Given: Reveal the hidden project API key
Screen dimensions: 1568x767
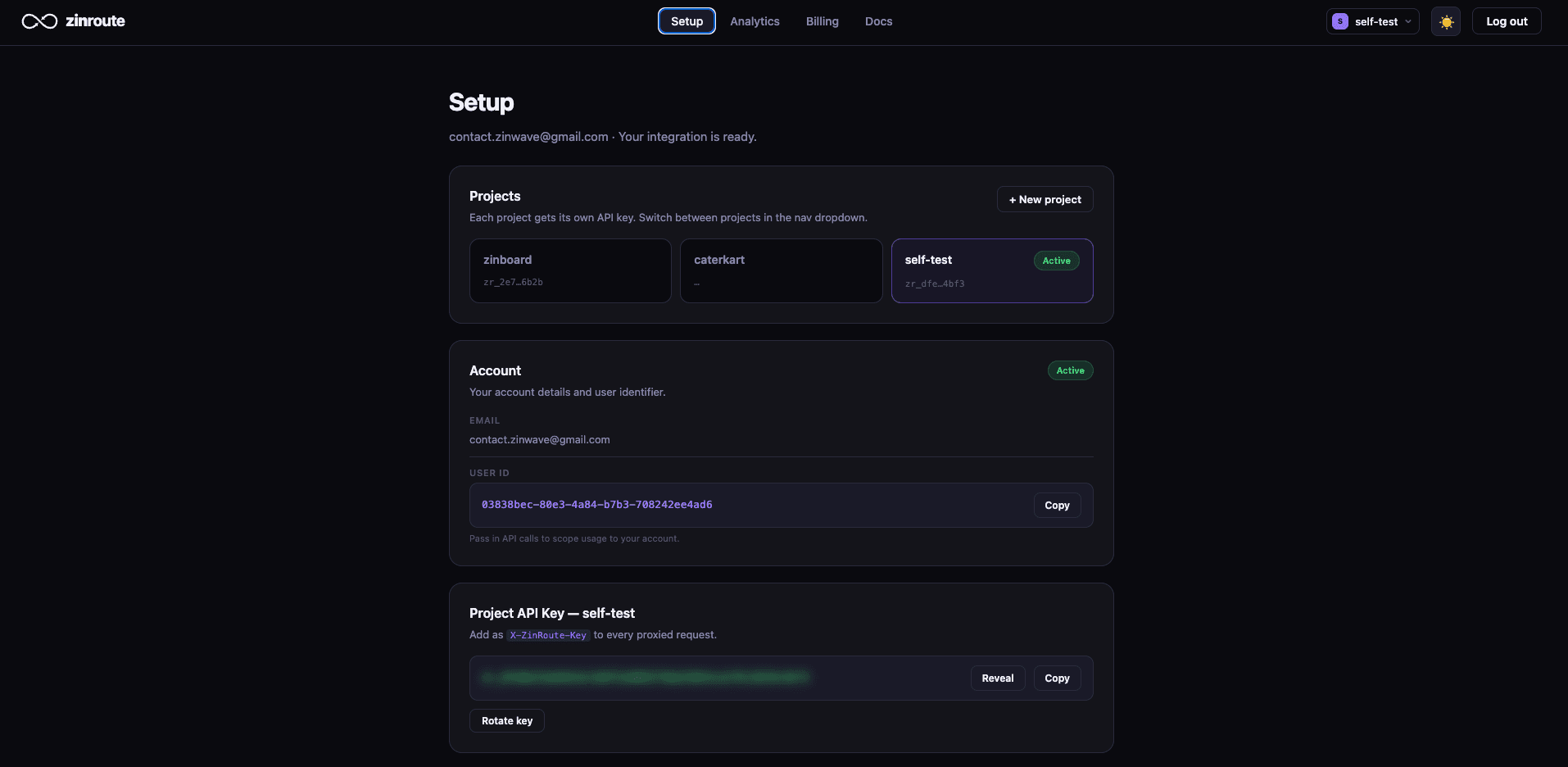Looking at the screenshot, I should (x=997, y=678).
